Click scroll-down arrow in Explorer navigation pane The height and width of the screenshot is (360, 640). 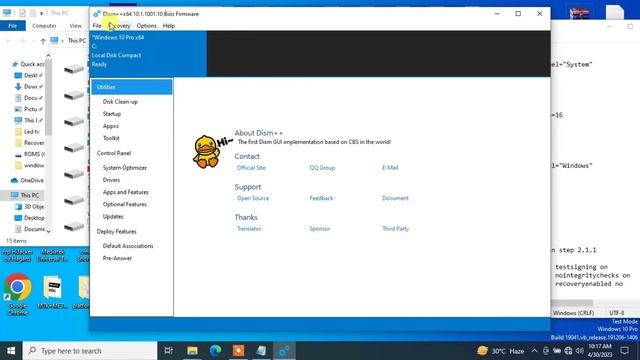click(x=49, y=231)
